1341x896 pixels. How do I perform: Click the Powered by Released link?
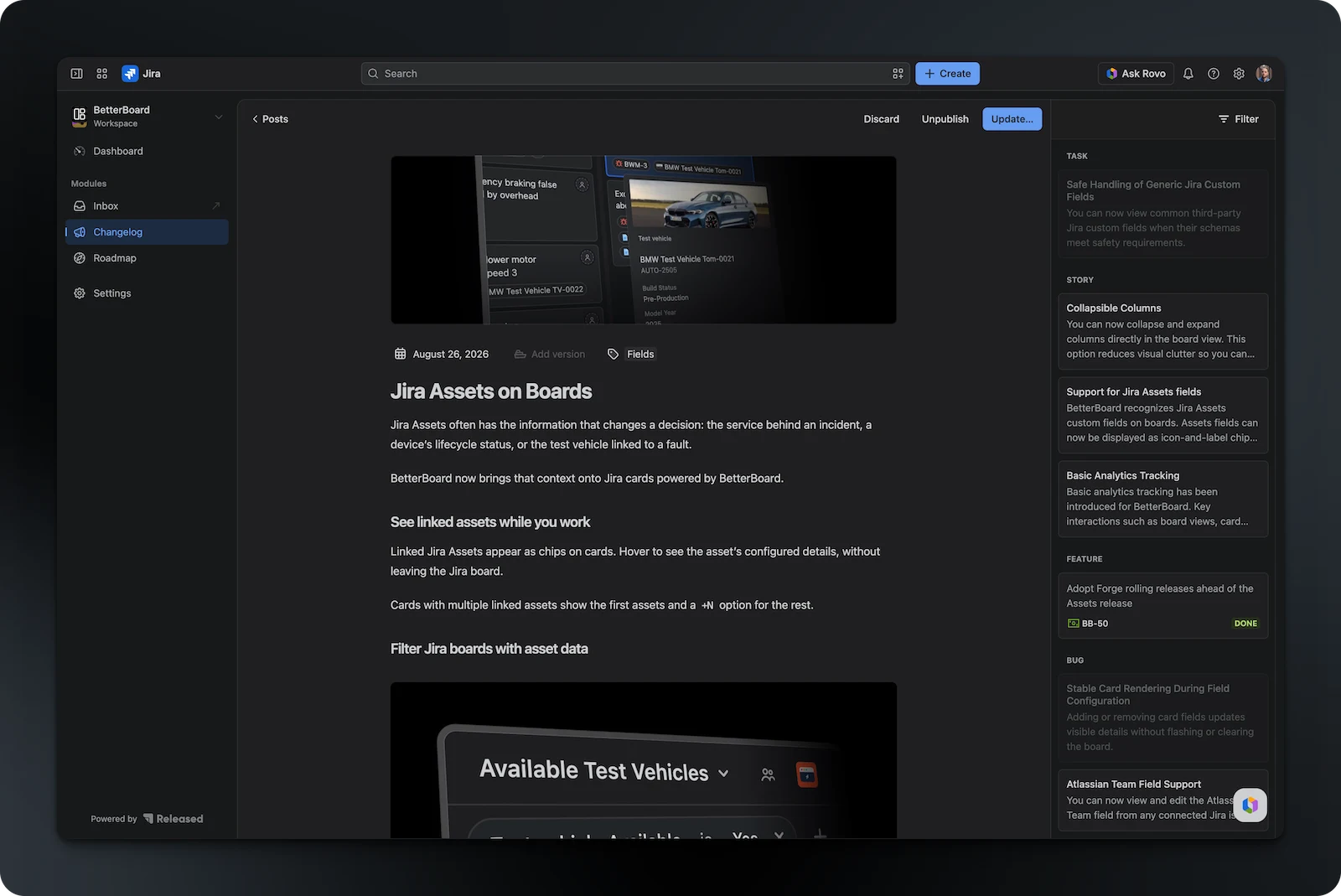[147, 819]
